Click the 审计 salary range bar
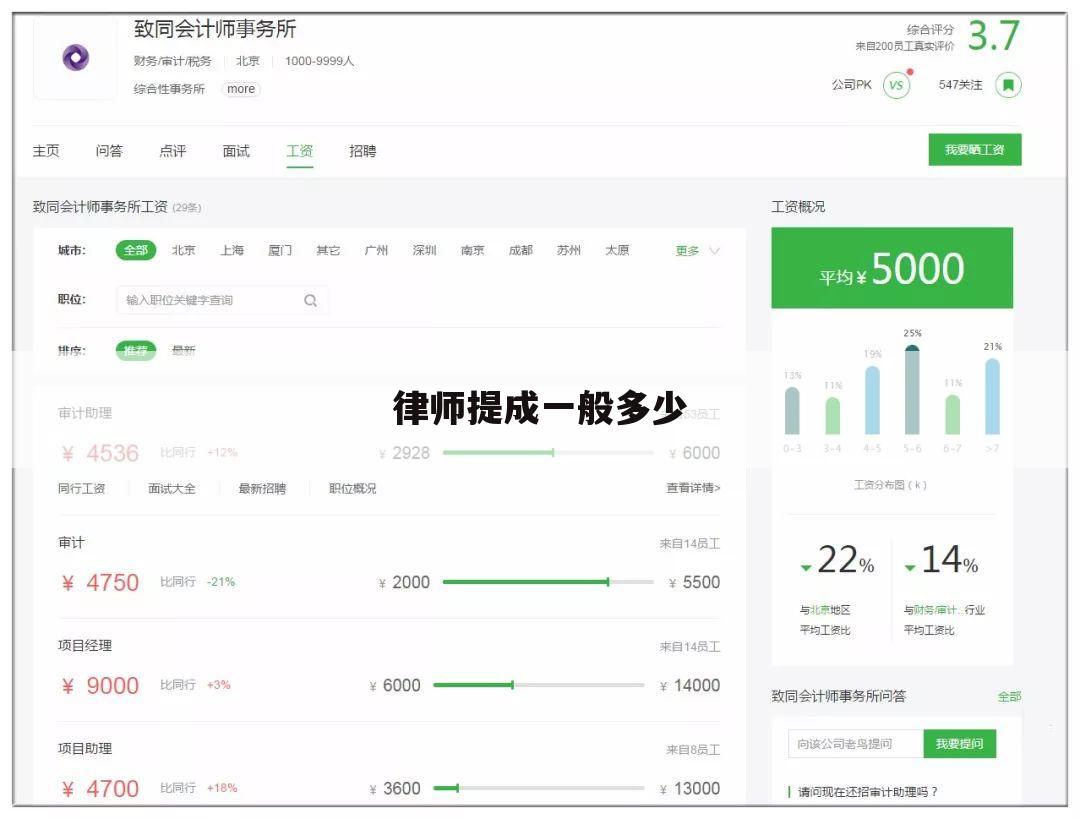Image resolution: width=1080 pixels, height=819 pixels. pyautogui.click(x=548, y=582)
